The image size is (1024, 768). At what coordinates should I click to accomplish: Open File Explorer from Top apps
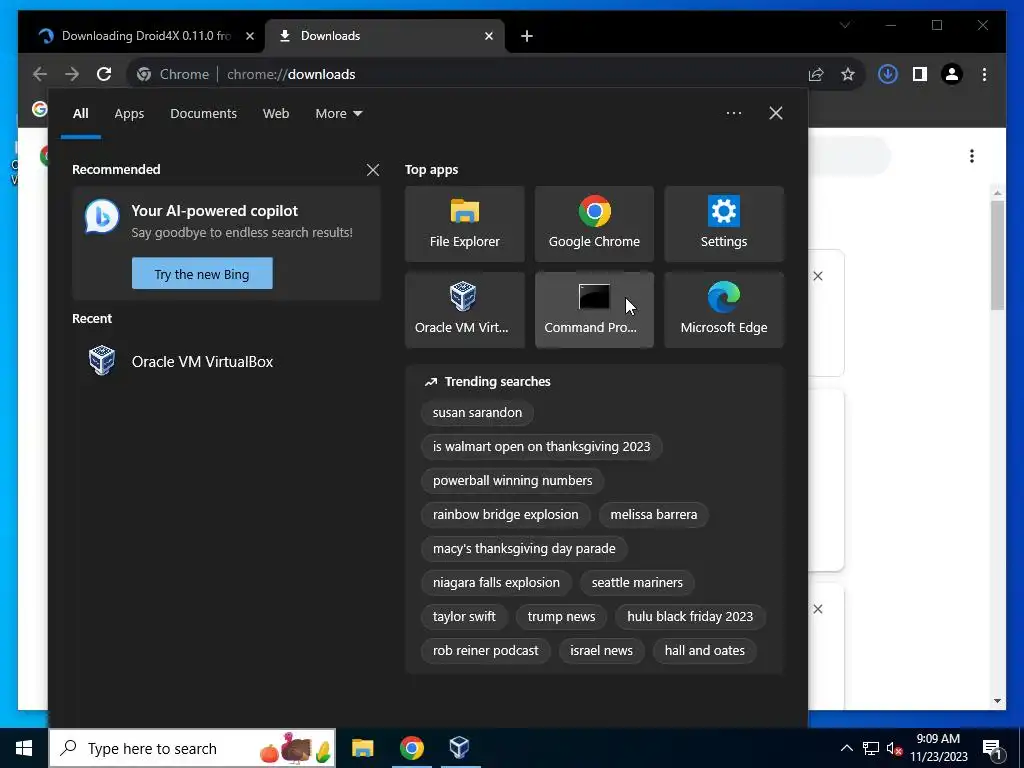click(x=464, y=224)
